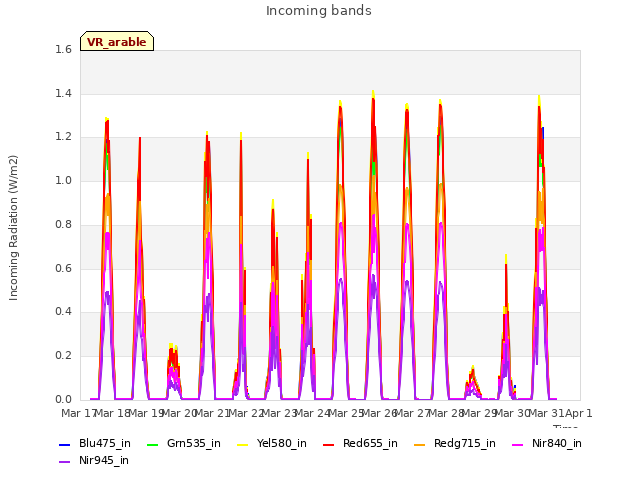This screenshot has width=640, height=480.
Task: Click the 0.2 y-axis tick label
Action: (63, 356)
